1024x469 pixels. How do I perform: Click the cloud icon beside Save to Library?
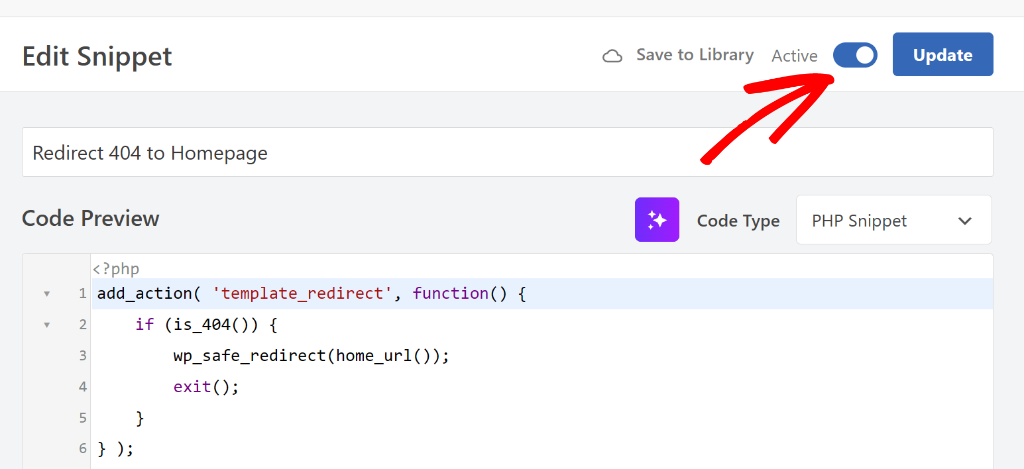(x=612, y=56)
